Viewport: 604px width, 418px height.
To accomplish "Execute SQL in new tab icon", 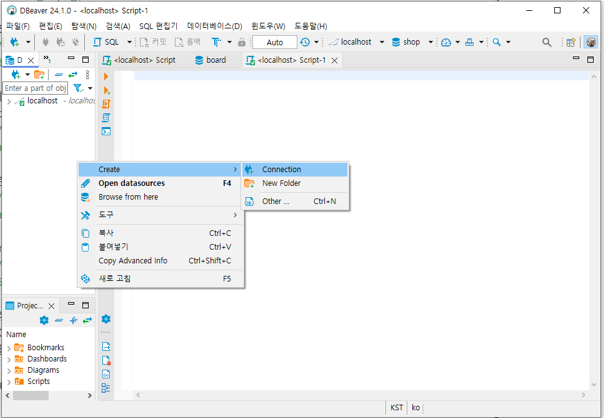I will (x=107, y=91).
